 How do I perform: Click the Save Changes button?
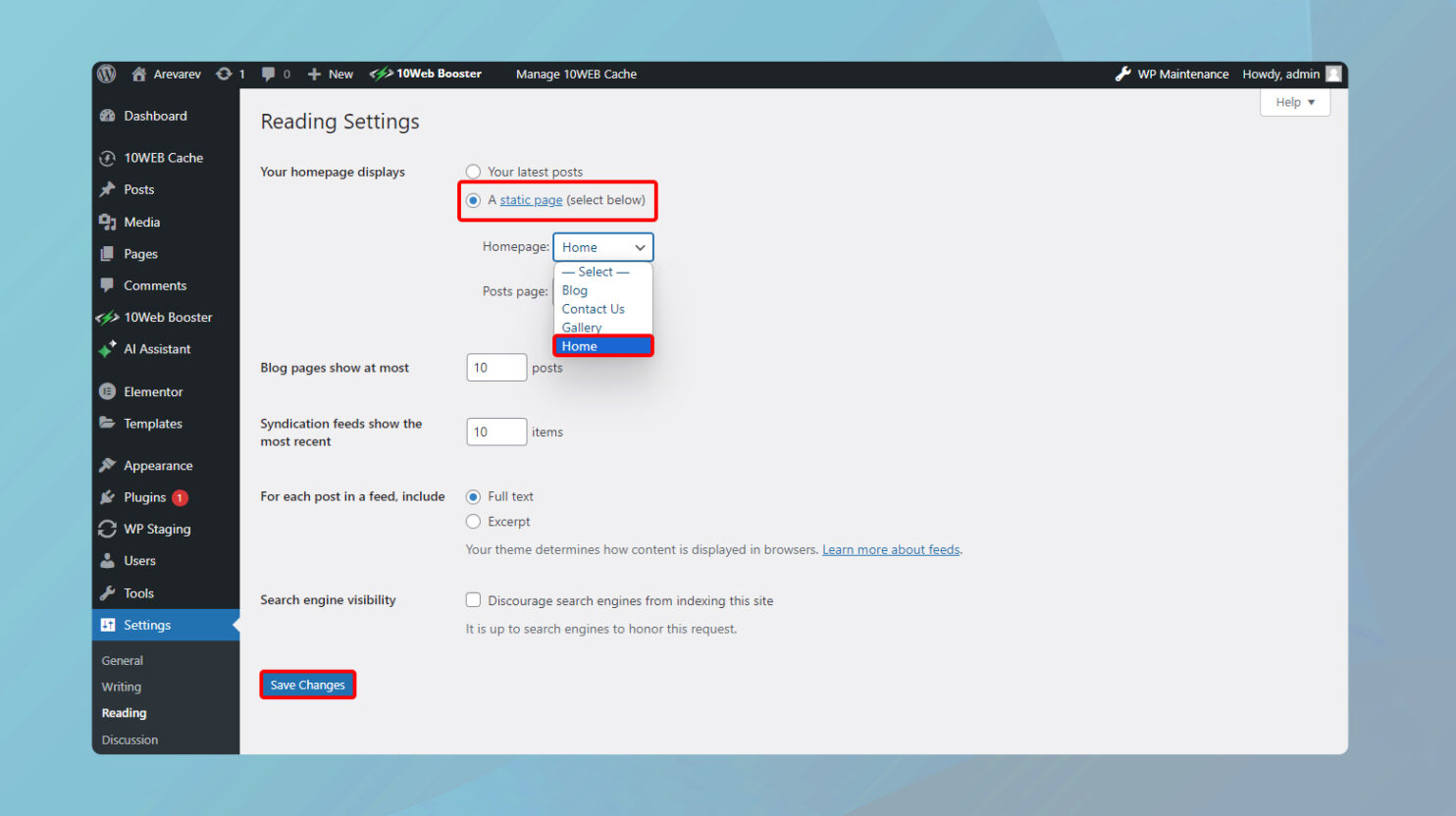click(x=308, y=685)
